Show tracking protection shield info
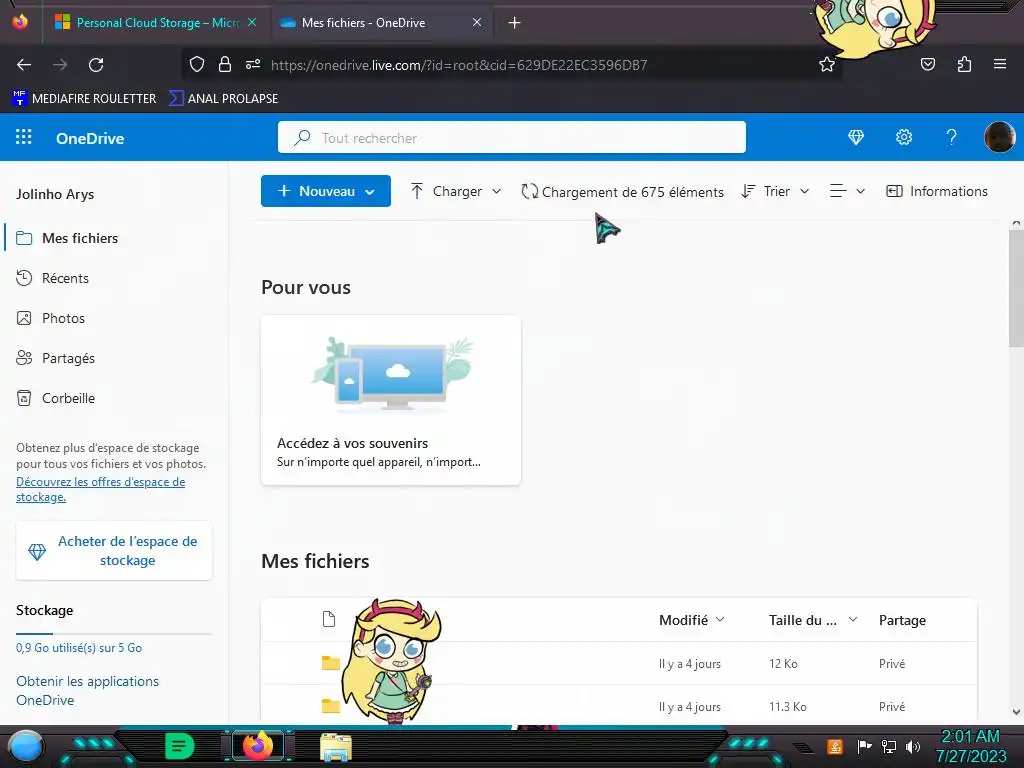This screenshot has width=1024, height=768. click(x=197, y=65)
